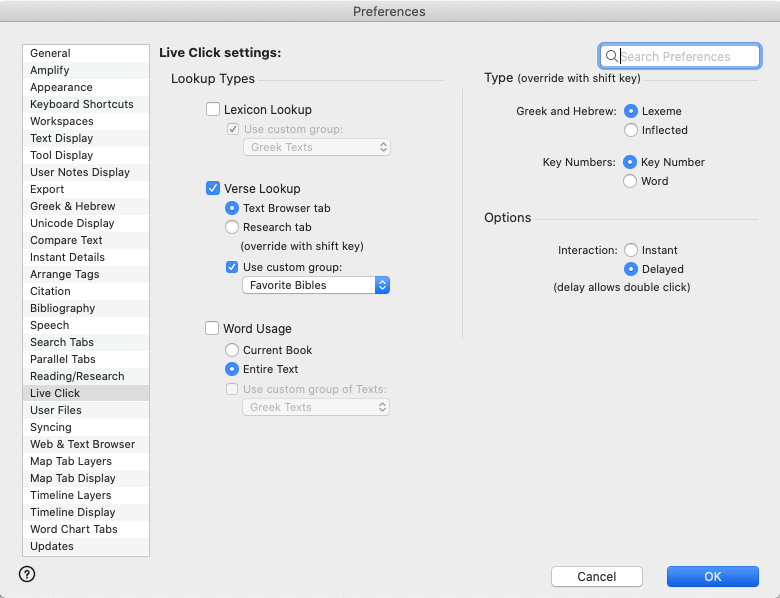Open the Favorite Bibles dropdown
Screen dimensions: 780x598
316,286
